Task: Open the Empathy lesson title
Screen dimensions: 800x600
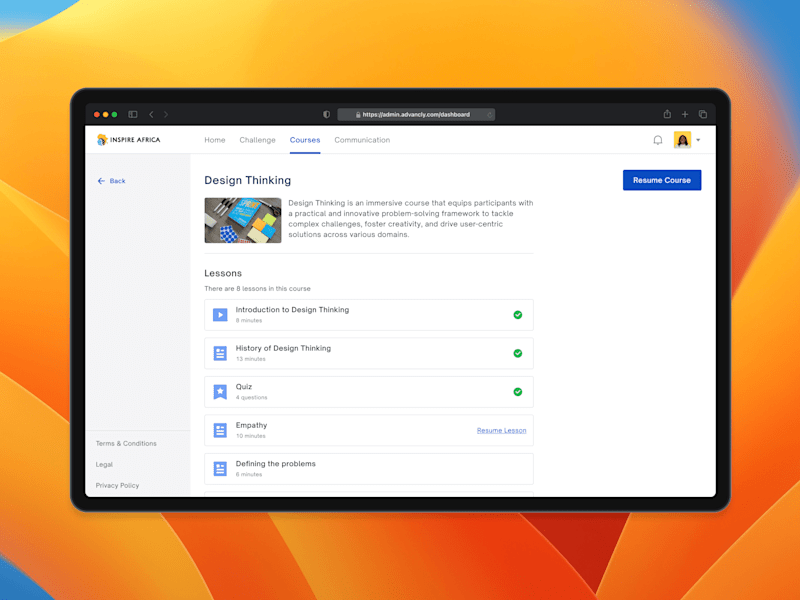Action: [251, 425]
